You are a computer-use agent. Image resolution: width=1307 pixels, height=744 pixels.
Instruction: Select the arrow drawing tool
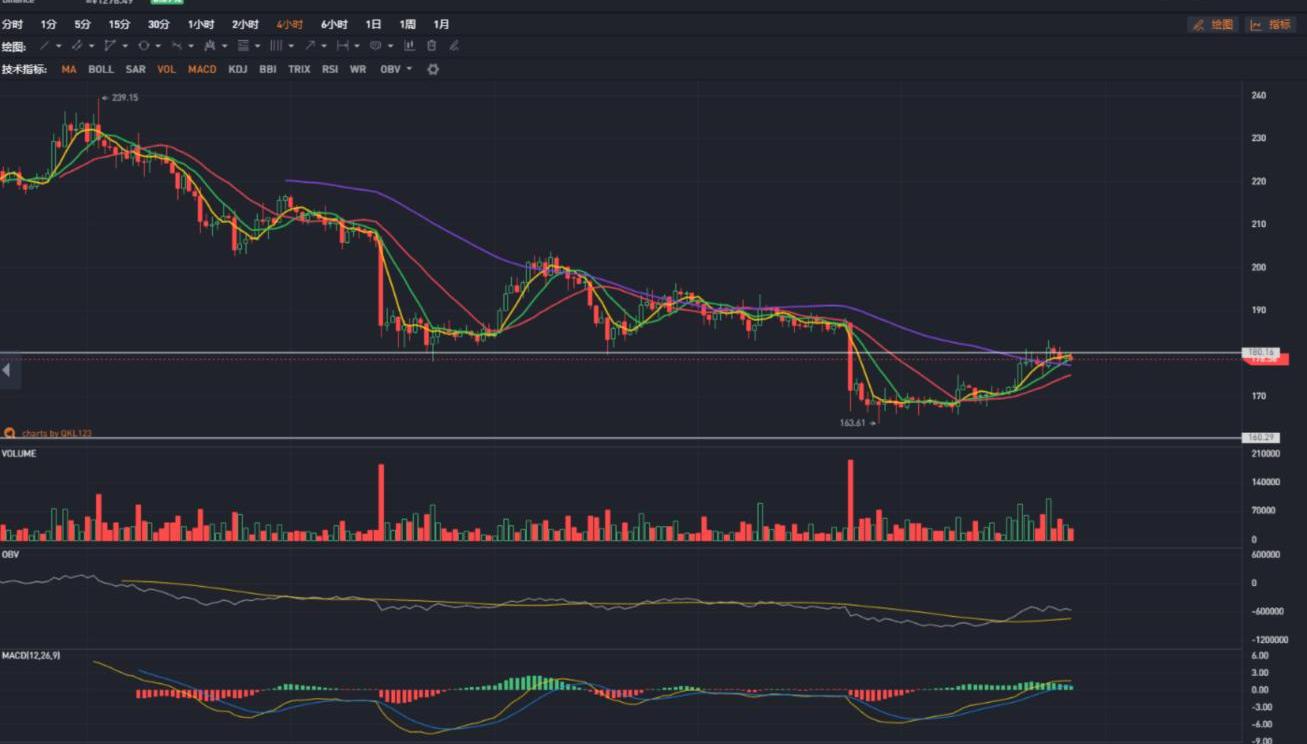(310, 46)
